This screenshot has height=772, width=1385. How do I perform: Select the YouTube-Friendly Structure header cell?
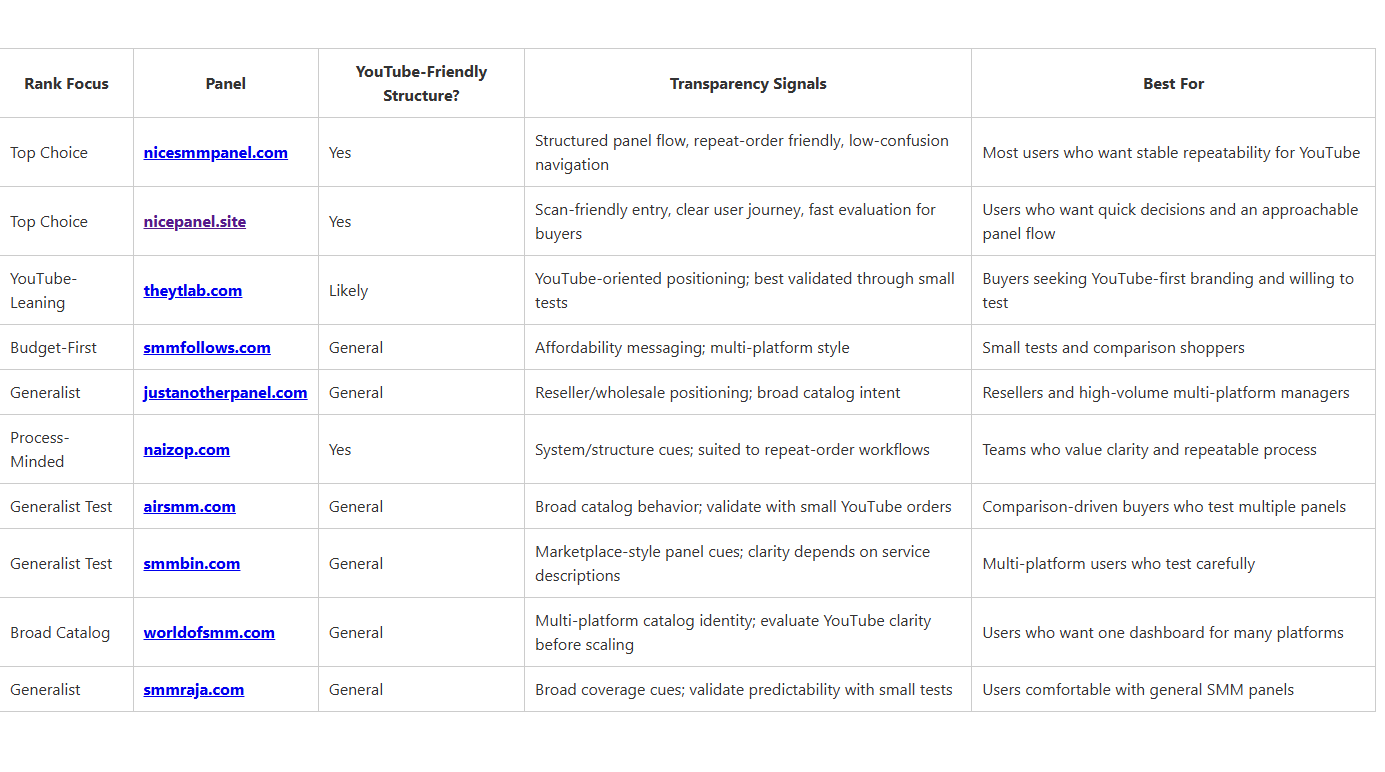421,84
